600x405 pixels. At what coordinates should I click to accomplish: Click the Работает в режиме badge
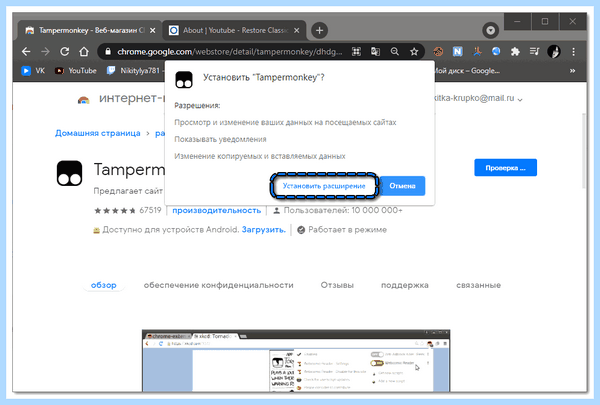[x=342, y=230]
